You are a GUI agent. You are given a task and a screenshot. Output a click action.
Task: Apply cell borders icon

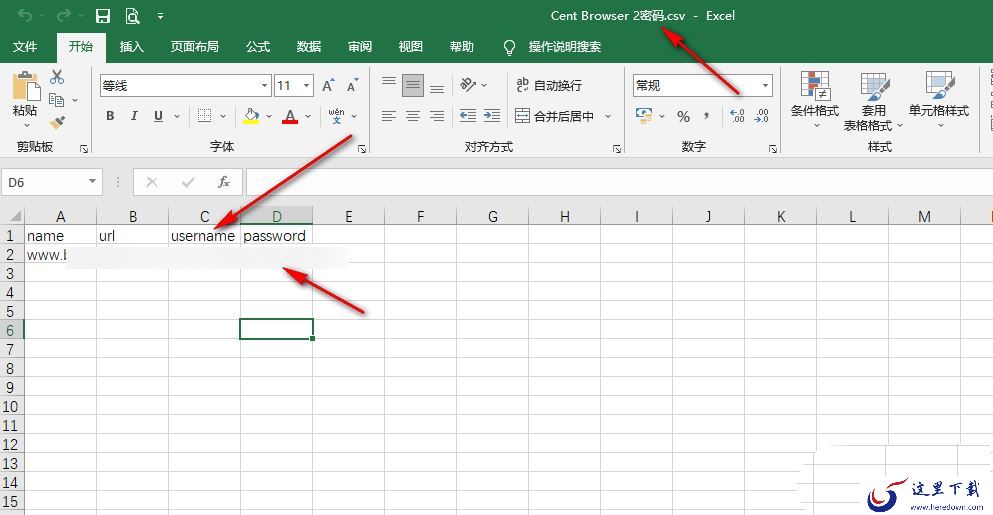204,116
